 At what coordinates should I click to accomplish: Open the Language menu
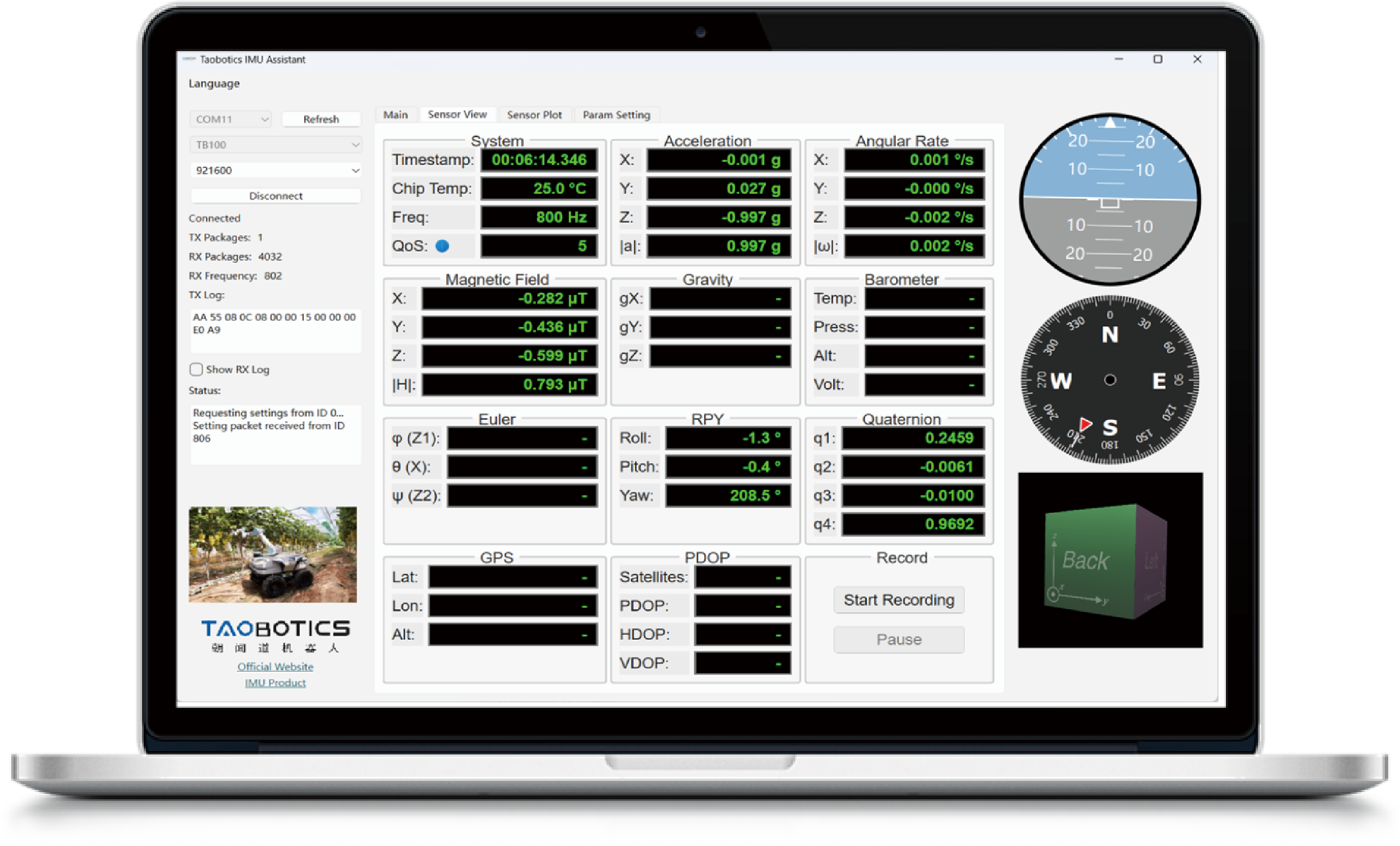coord(214,84)
